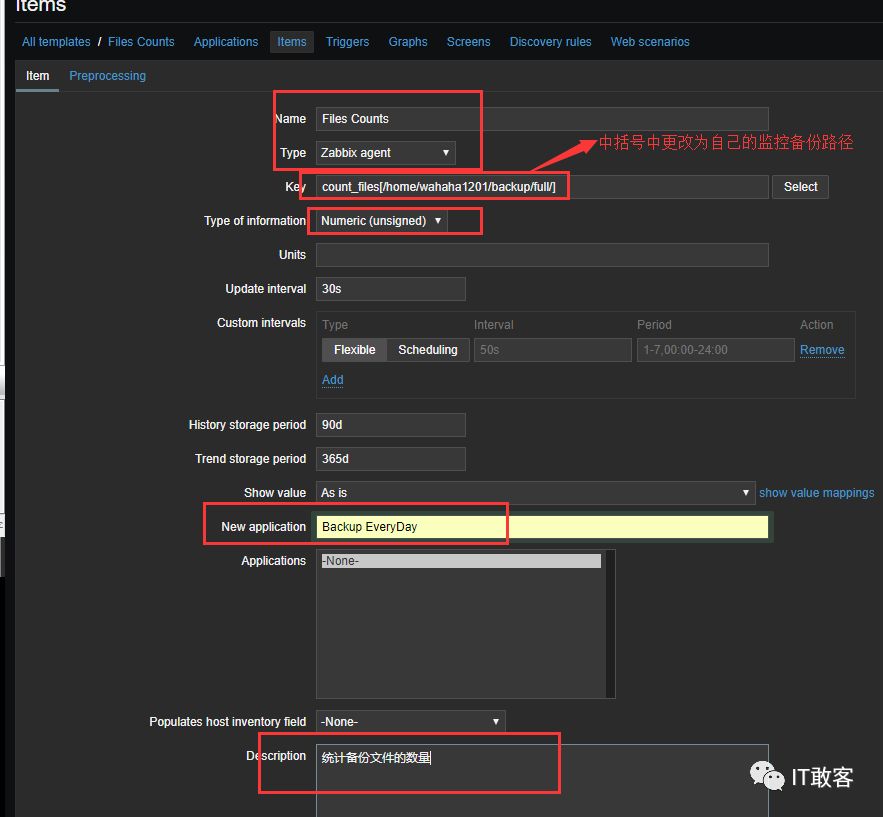Choose Scheduling custom interval type
This screenshot has width=883, height=817.
point(428,350)
